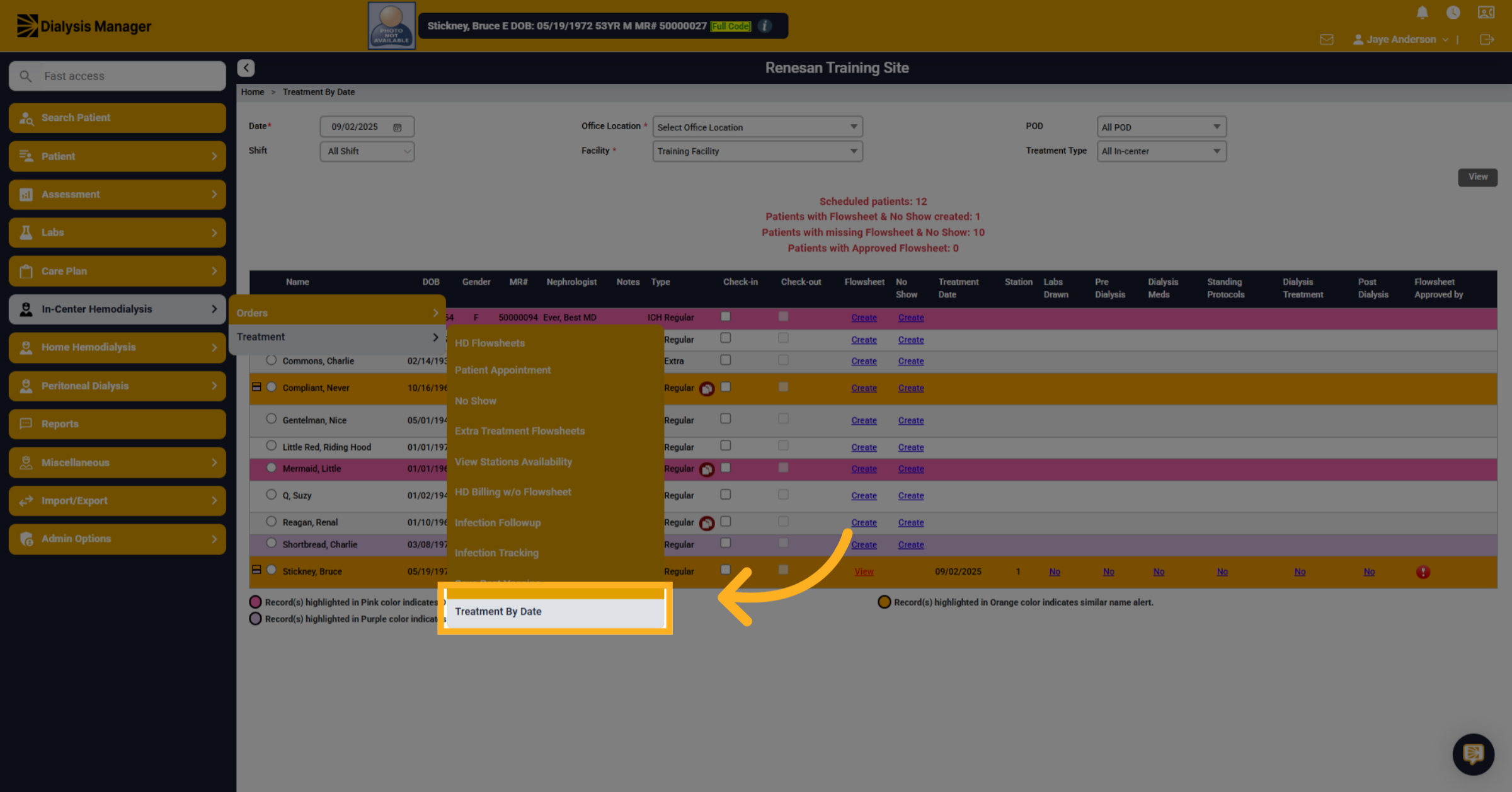Open the Office Location dropdown
The height and width of the screenshot is (792, 1512).
(757, 127)
